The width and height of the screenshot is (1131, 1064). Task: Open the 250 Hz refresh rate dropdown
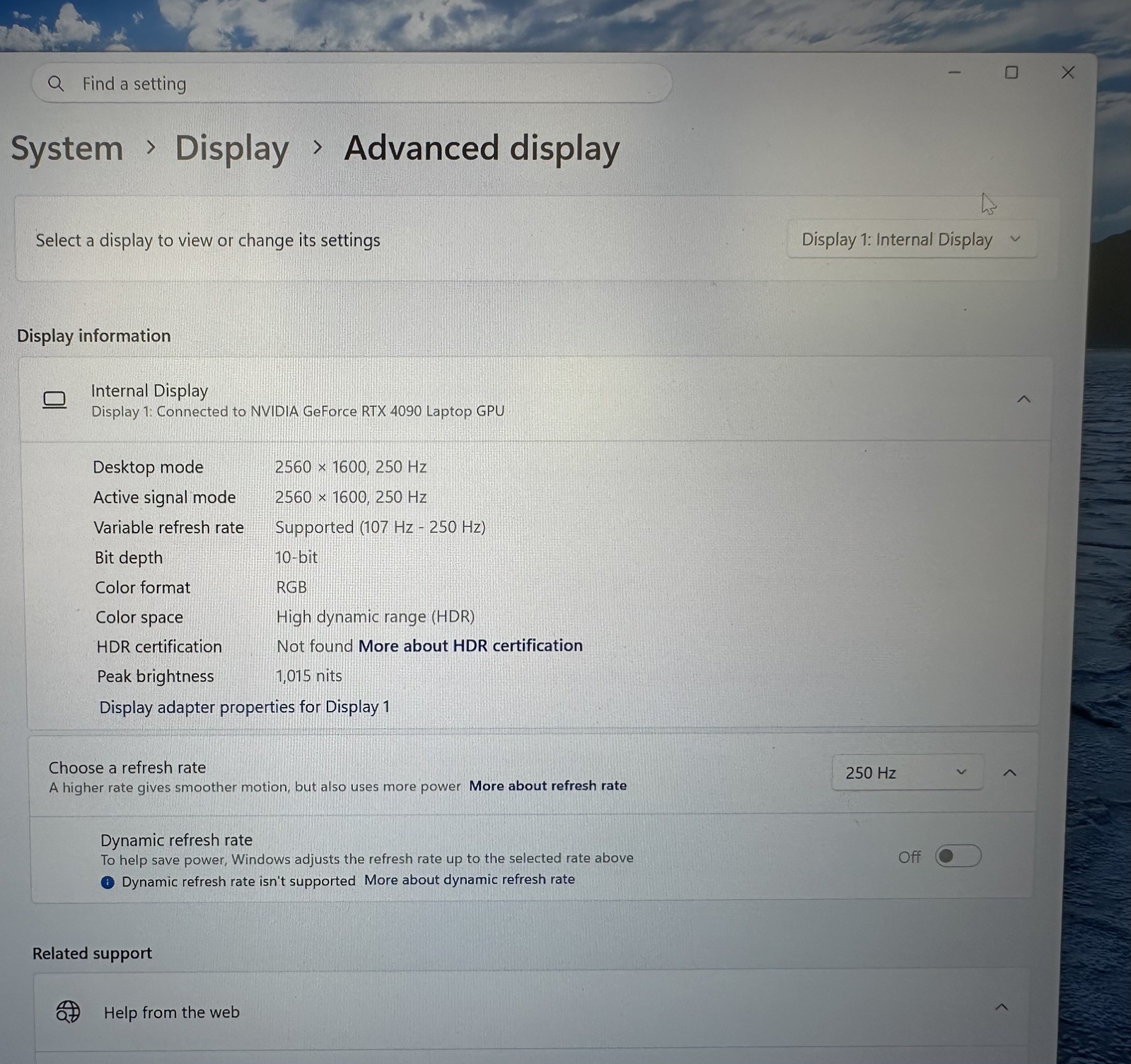click(907, 773)
